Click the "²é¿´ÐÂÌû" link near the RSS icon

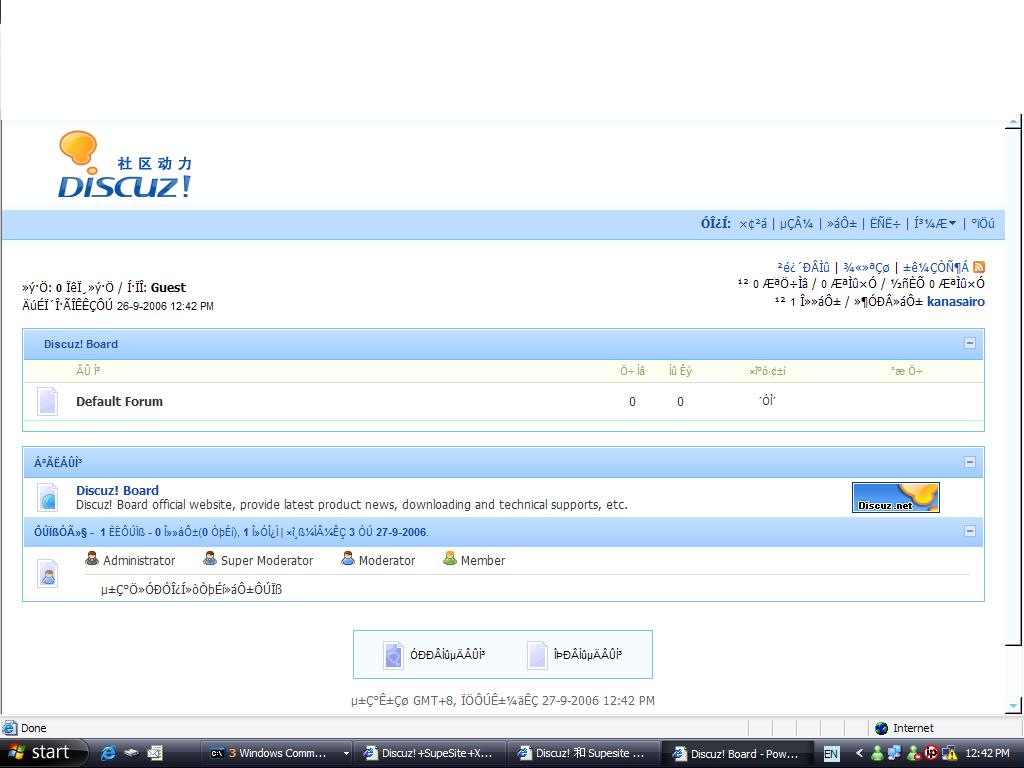point(803,267)
